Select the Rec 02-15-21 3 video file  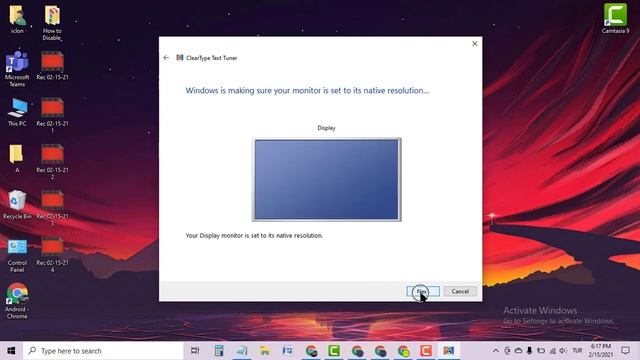(x=52, y=208)
